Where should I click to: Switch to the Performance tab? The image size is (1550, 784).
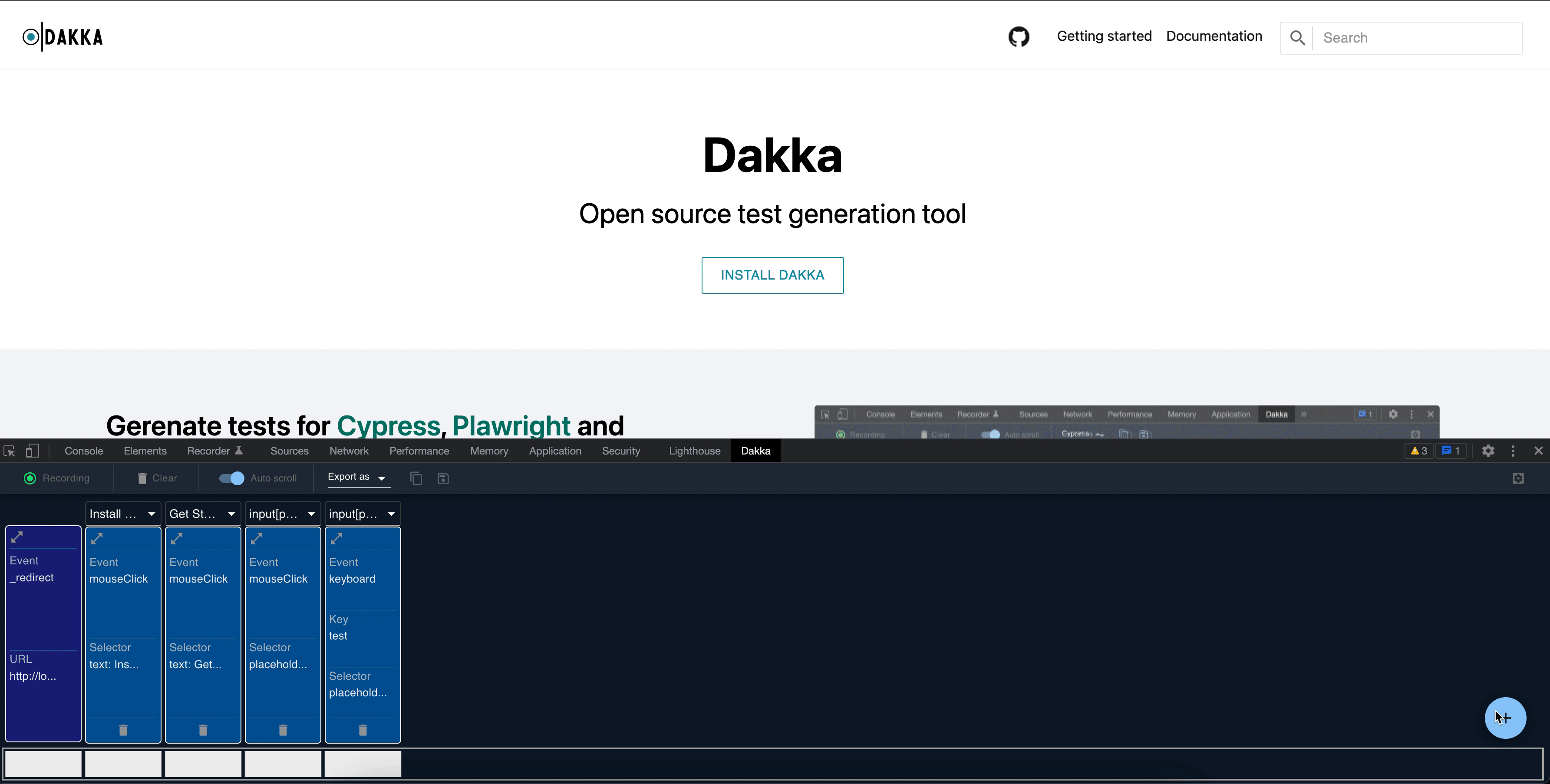(x=419, y=451)
